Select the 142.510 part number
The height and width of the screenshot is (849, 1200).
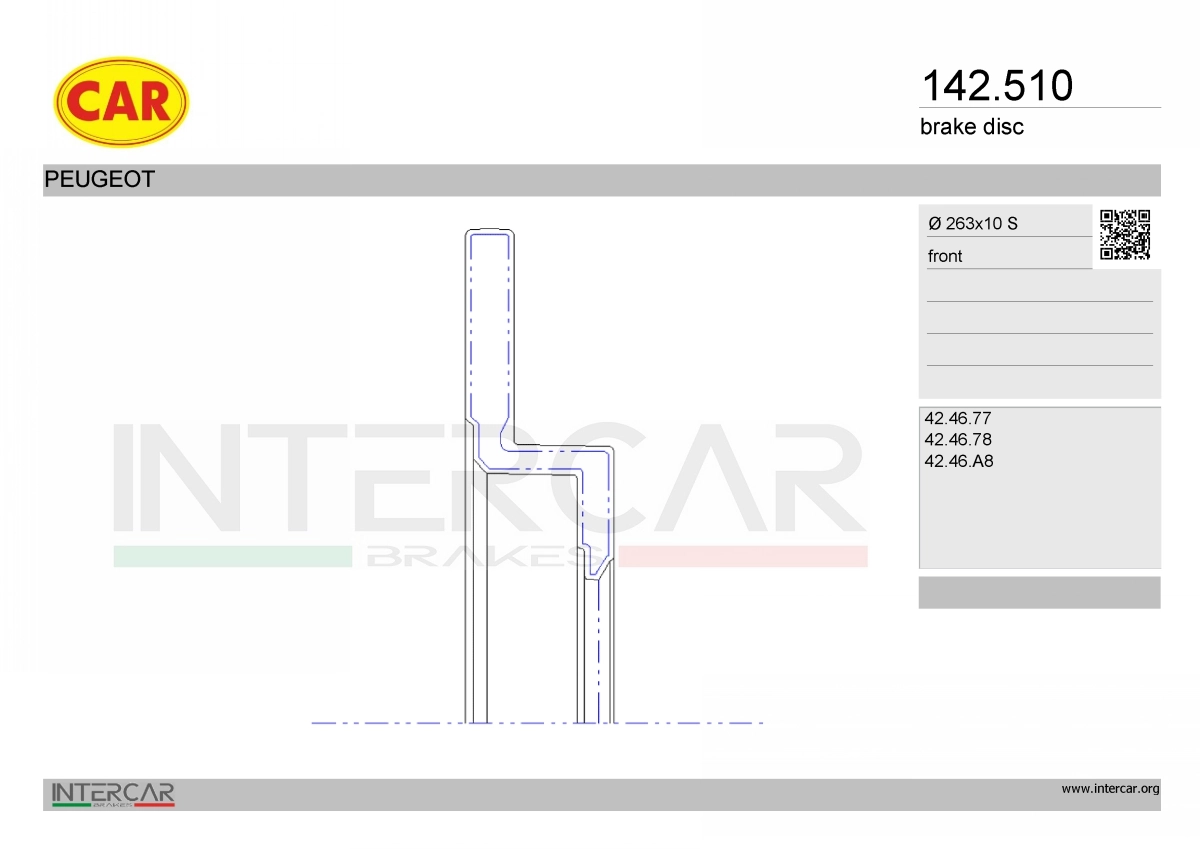(x=996, y=86)
